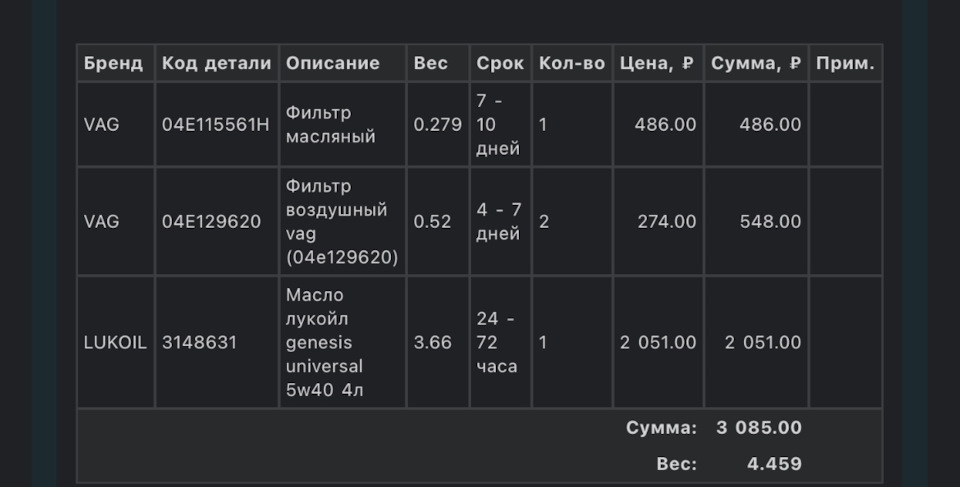Click total sum 3 085.00
Viewport: 960px width, 487px height.
pyautogui.click(x=759, y=428)
